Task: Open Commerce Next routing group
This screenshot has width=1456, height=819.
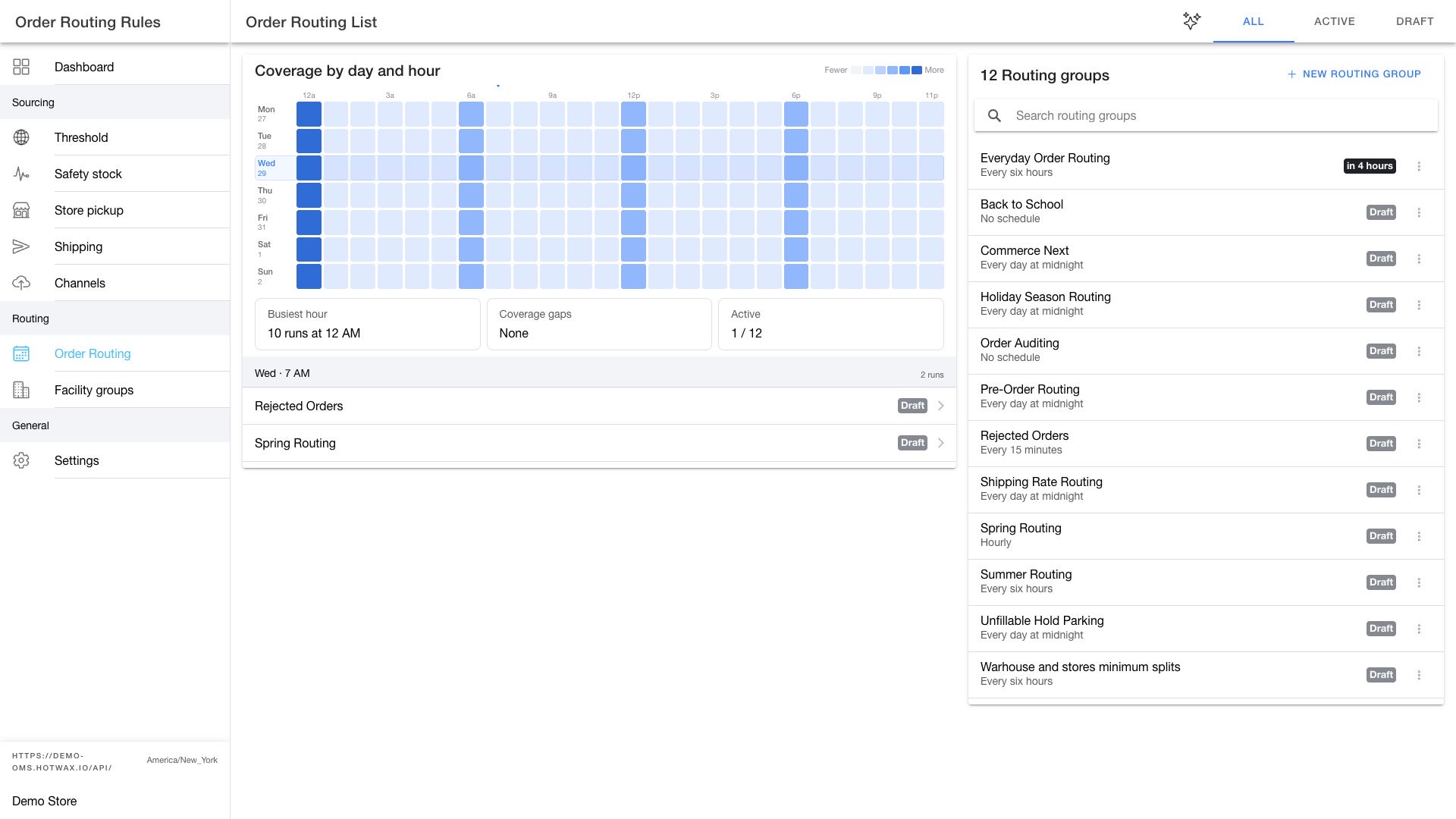Action: (1205, 259)
